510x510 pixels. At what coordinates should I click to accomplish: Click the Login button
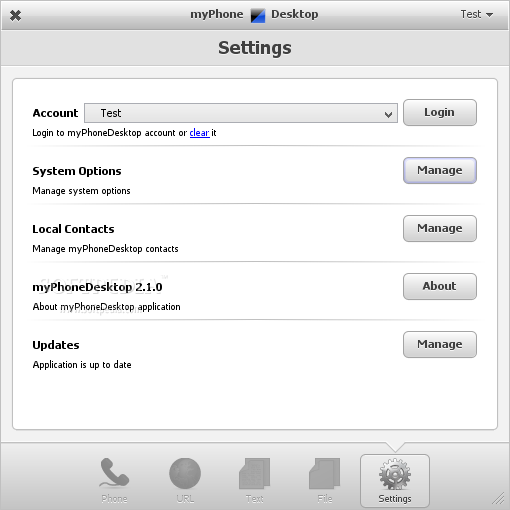[x=440, y=112]
